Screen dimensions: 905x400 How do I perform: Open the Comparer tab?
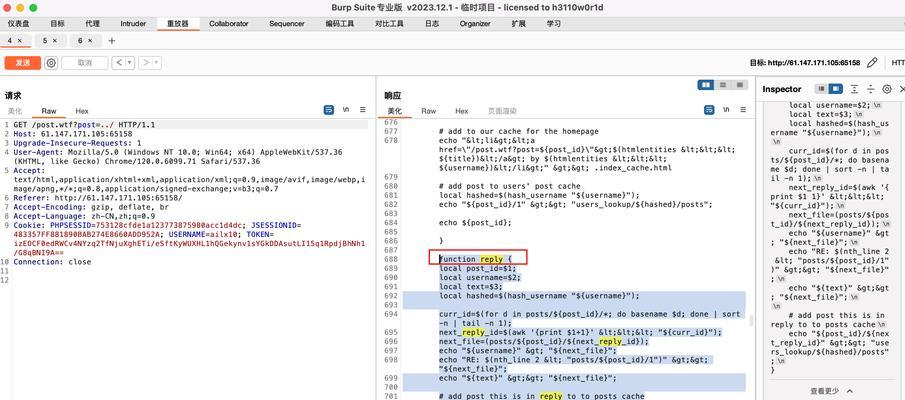tap(390, 24)
